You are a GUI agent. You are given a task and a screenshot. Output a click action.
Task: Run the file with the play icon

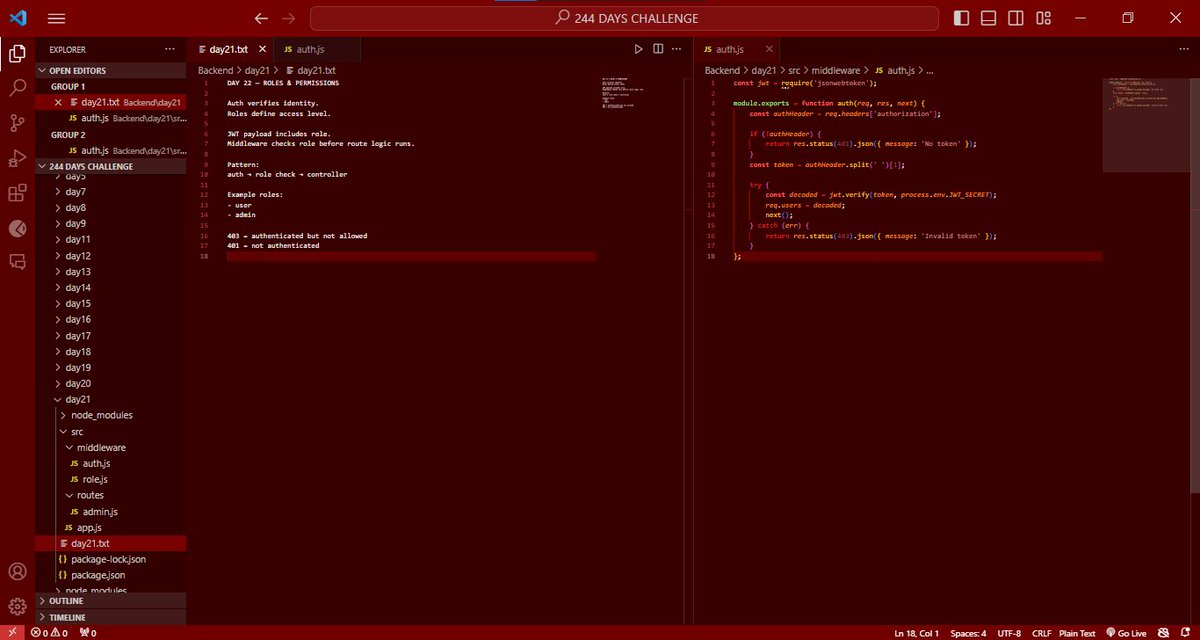pos(639,48)
